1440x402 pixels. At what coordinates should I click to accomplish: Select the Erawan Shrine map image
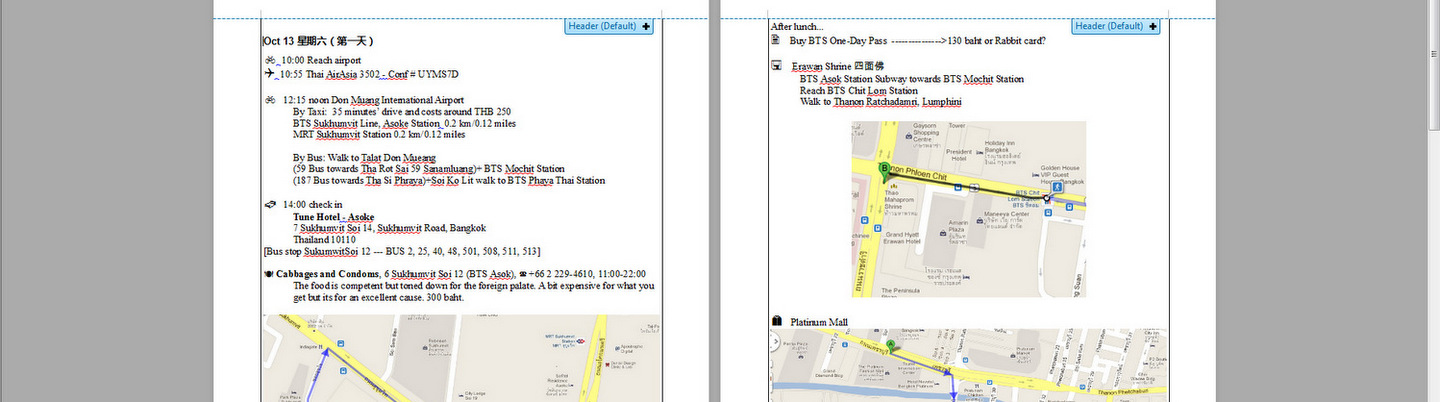point(968,209)
